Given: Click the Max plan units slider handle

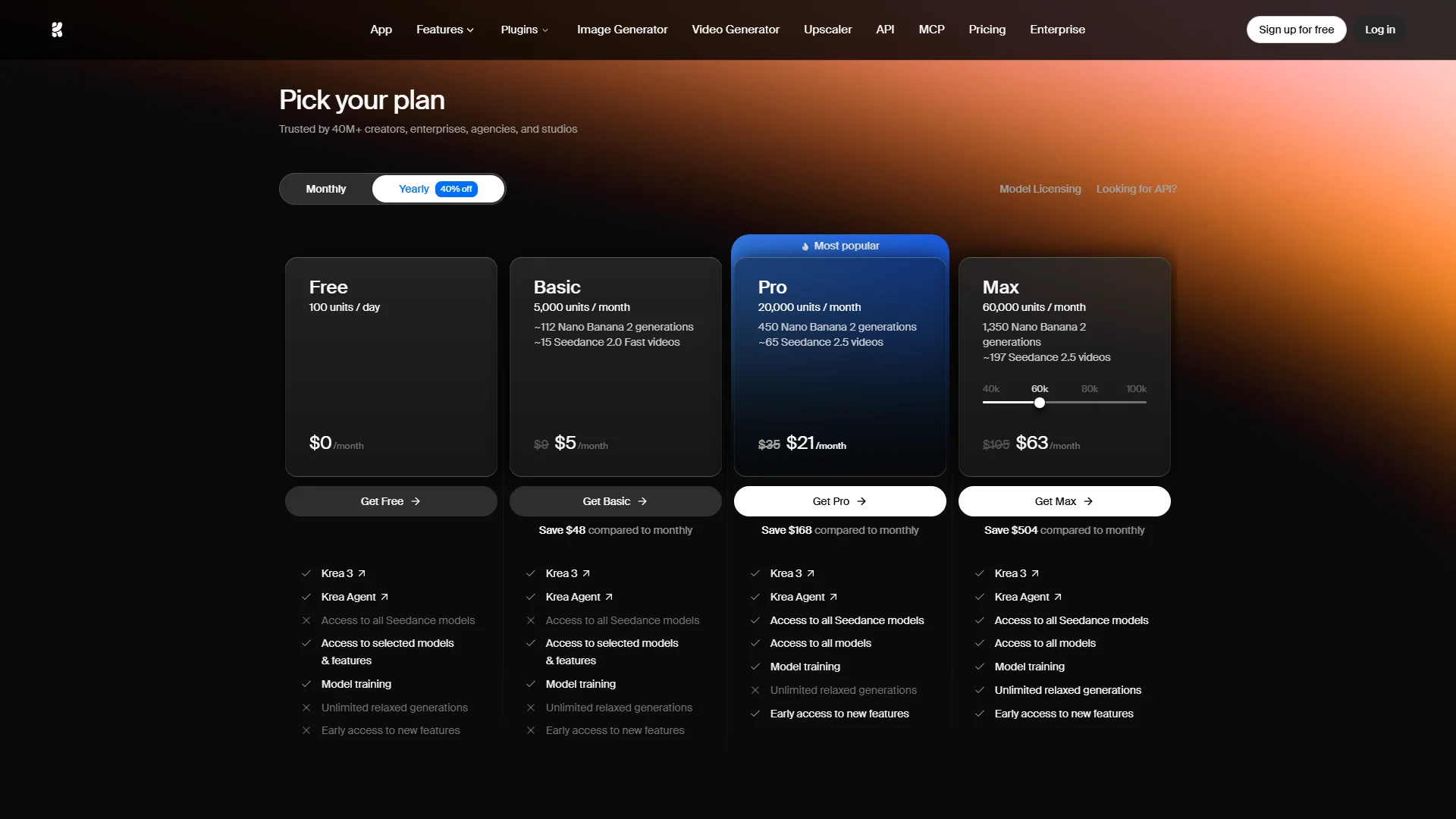Looking at the screenshot, I should pos(1040,403).
